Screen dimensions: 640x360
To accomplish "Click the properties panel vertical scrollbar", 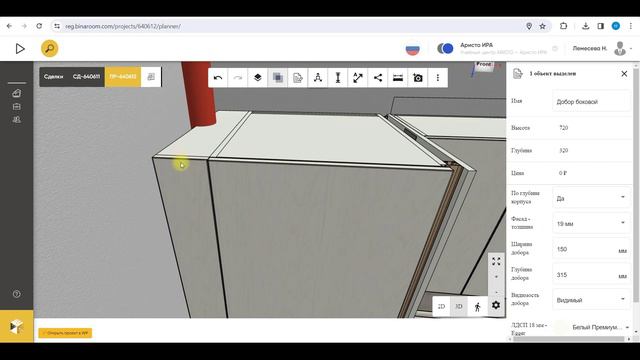I will (x=637, y=184).
